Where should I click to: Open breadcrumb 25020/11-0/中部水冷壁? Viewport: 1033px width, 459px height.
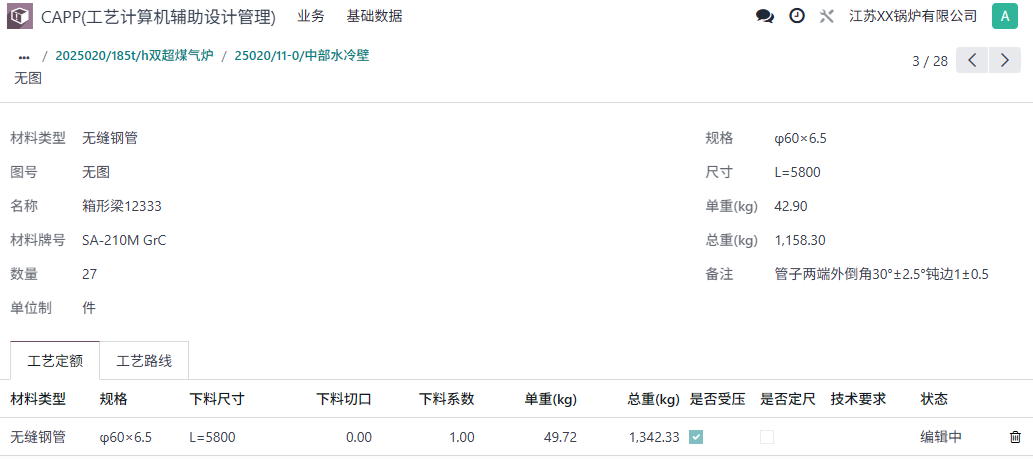[x=302, y=56]
